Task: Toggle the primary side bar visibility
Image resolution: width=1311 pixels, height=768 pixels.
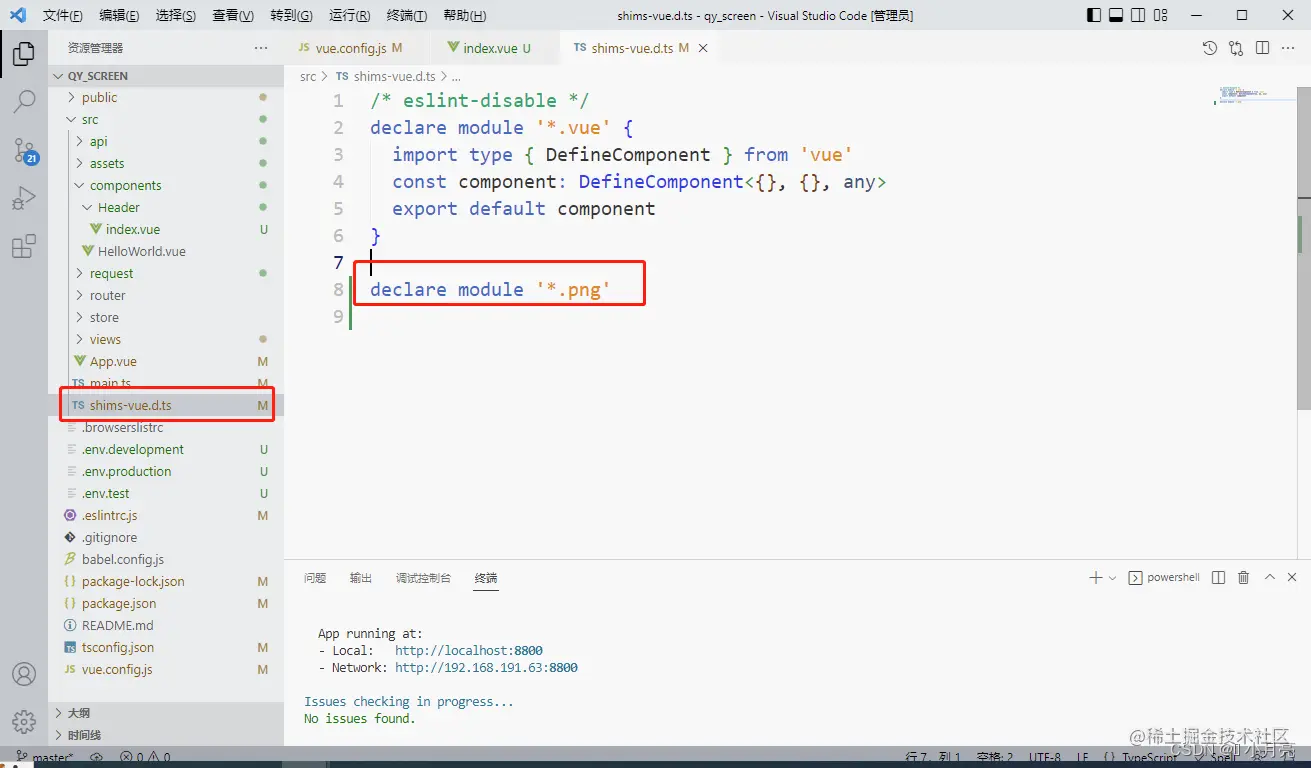Action: tap(1093, 15)
